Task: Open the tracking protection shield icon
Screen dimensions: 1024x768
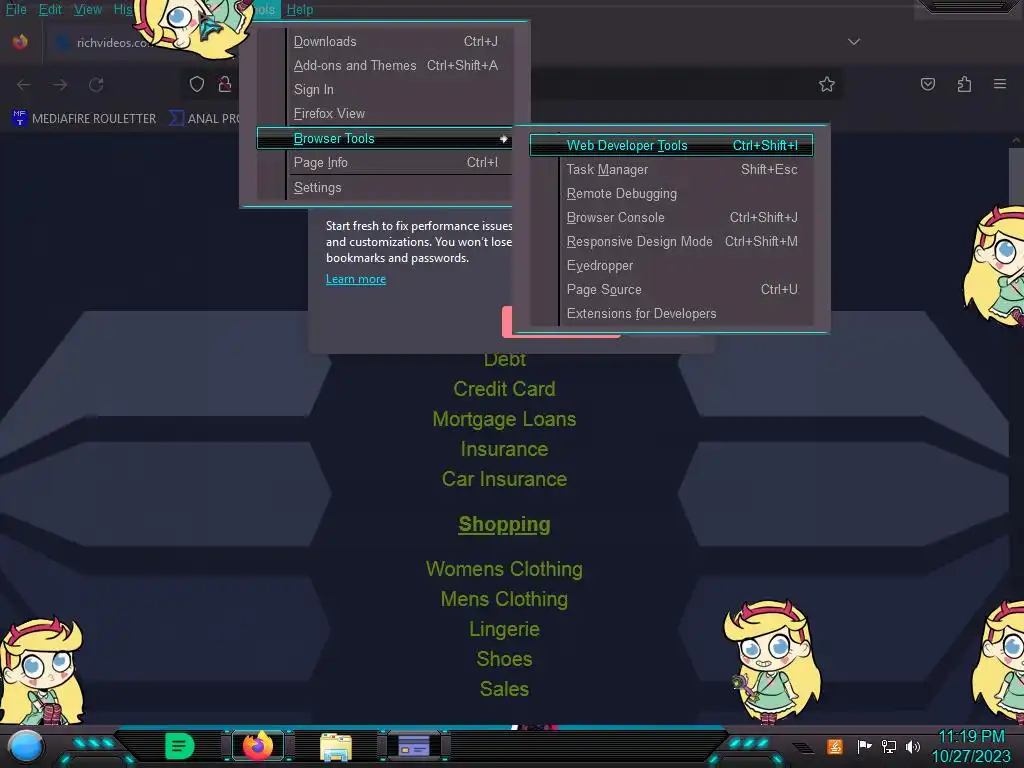Action: [197, 84]
